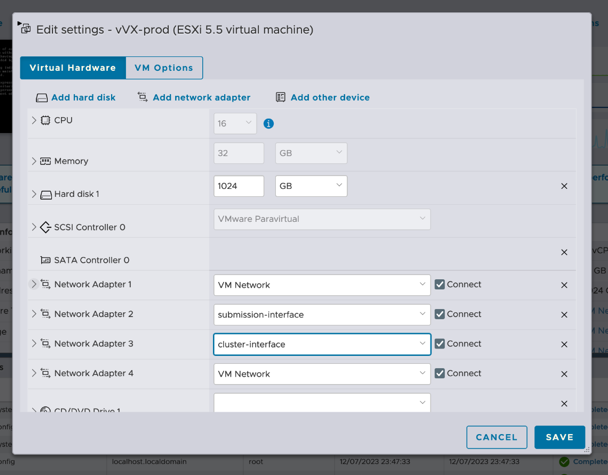Click the Hard disk 1 drive icon

point(46,194)
